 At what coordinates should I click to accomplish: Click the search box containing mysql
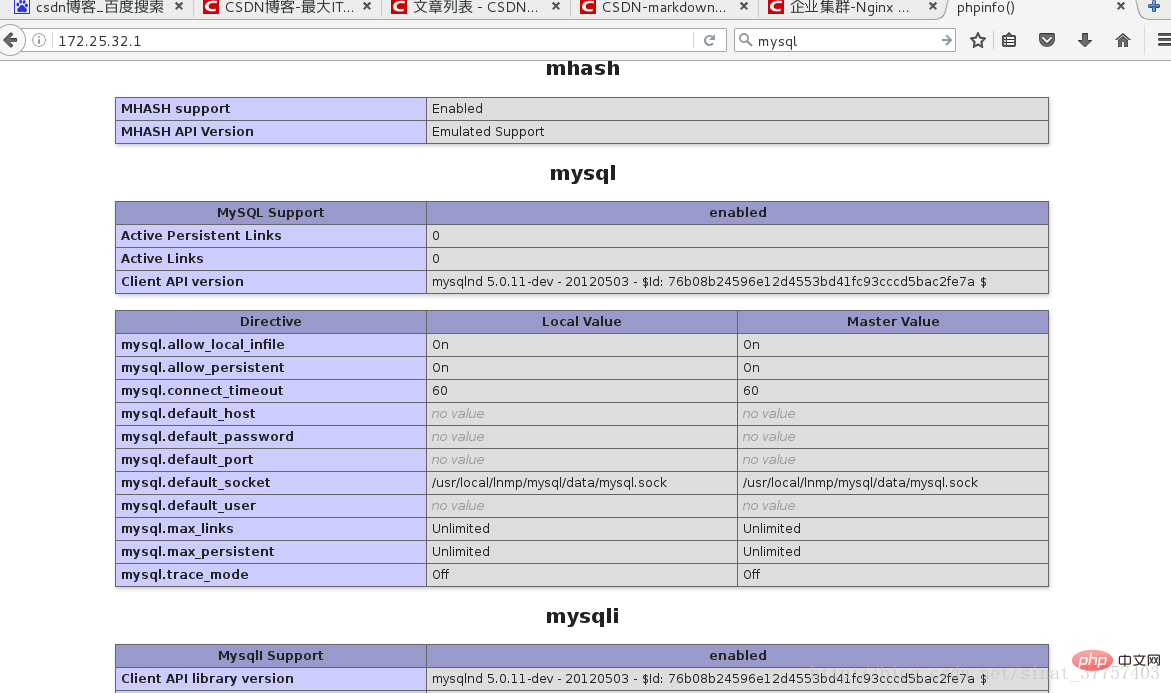(846, 40)
